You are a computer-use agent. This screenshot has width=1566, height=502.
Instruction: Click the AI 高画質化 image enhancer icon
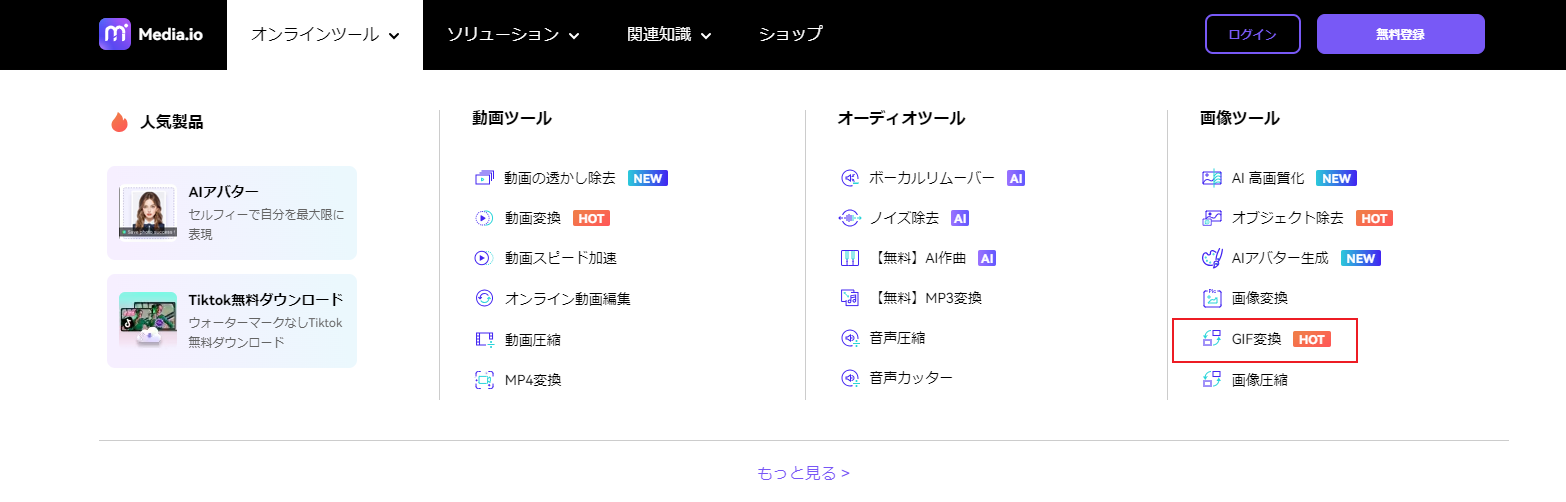(x=1212, y=178)
